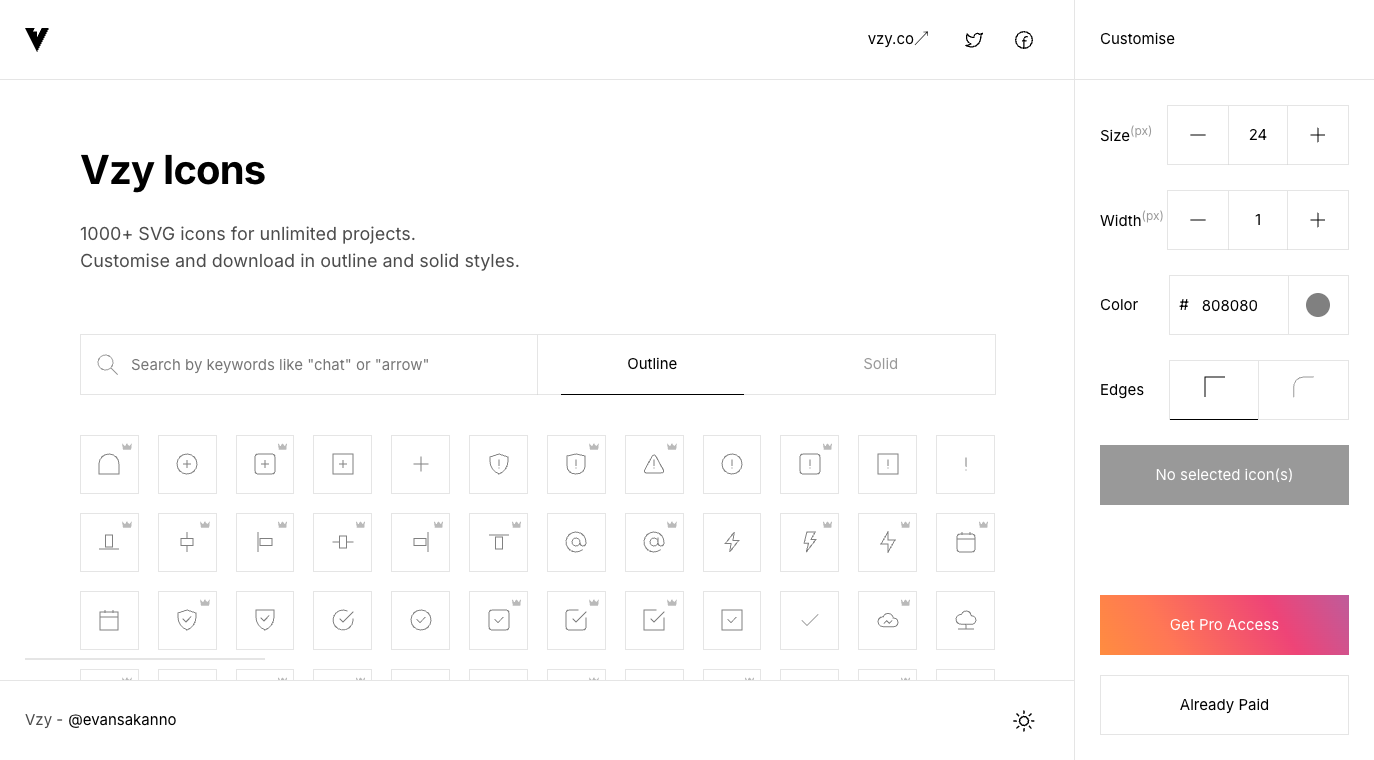This screenshot has width=1374, height=760.
Task: Choose rounded corner edges option
Action: point(1303,389)
